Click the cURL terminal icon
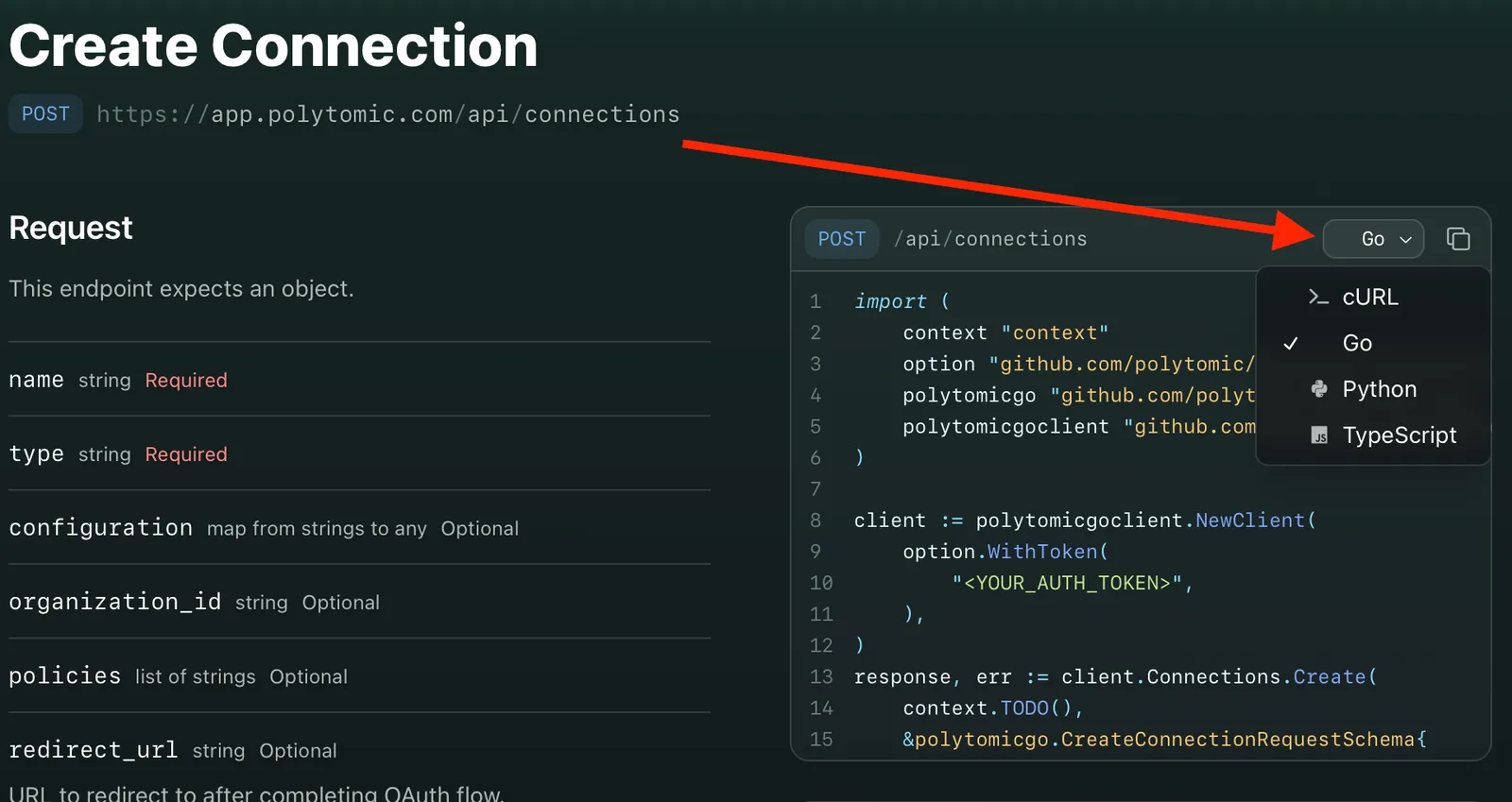This screenshot has width=1512, height=802. [x=1318, y=297]
